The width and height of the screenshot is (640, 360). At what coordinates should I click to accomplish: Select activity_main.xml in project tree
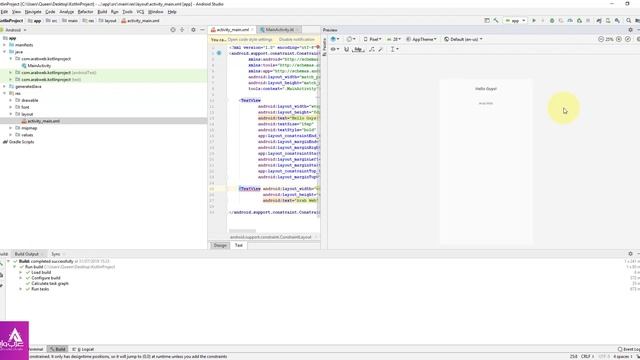[x=43, y=121]
